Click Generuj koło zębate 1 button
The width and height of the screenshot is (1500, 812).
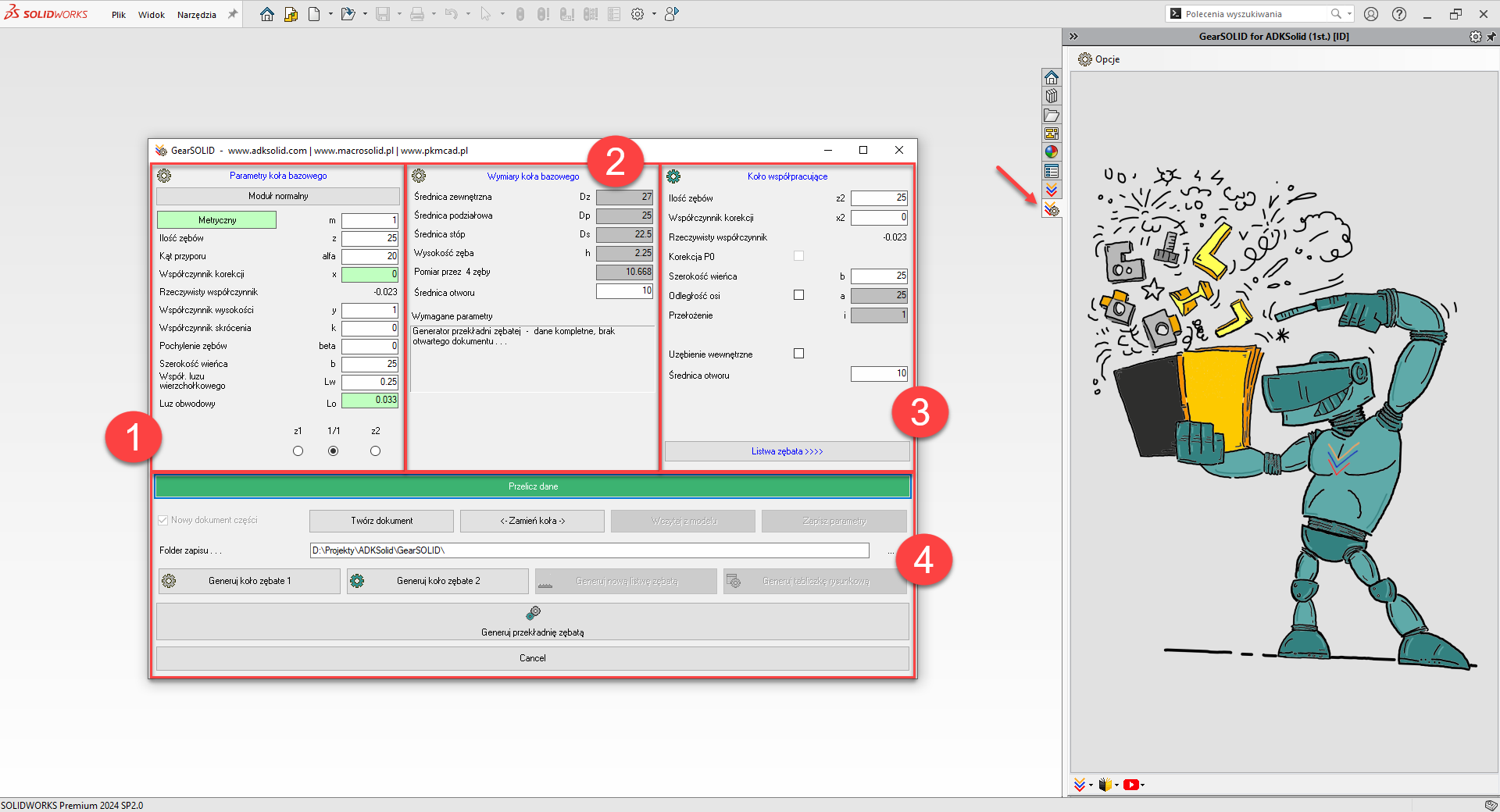249,581
